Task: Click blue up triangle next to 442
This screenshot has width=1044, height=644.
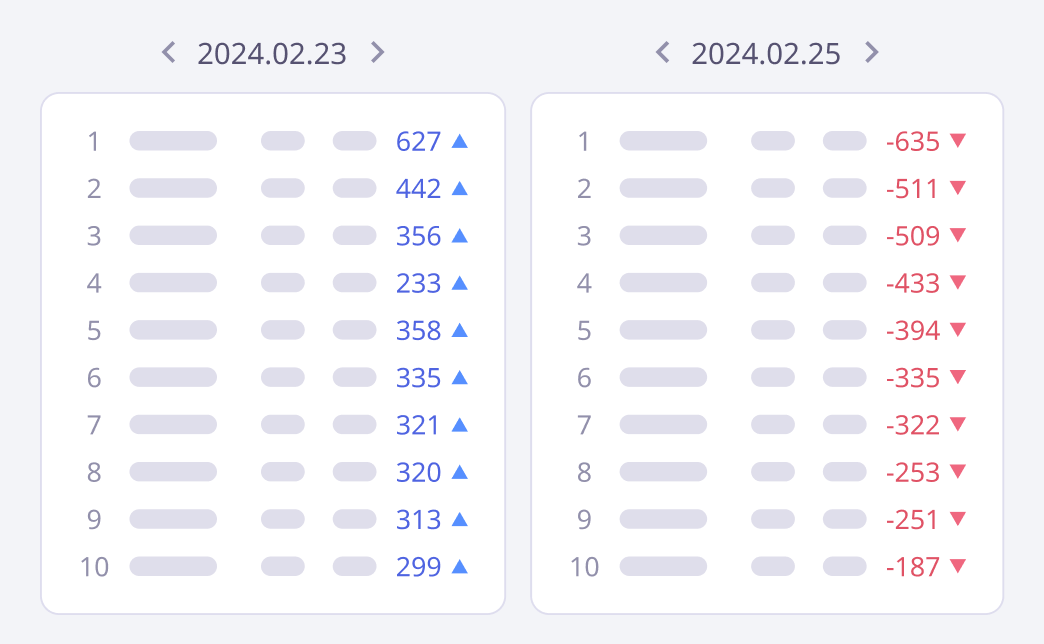Action: click(460, 188)
